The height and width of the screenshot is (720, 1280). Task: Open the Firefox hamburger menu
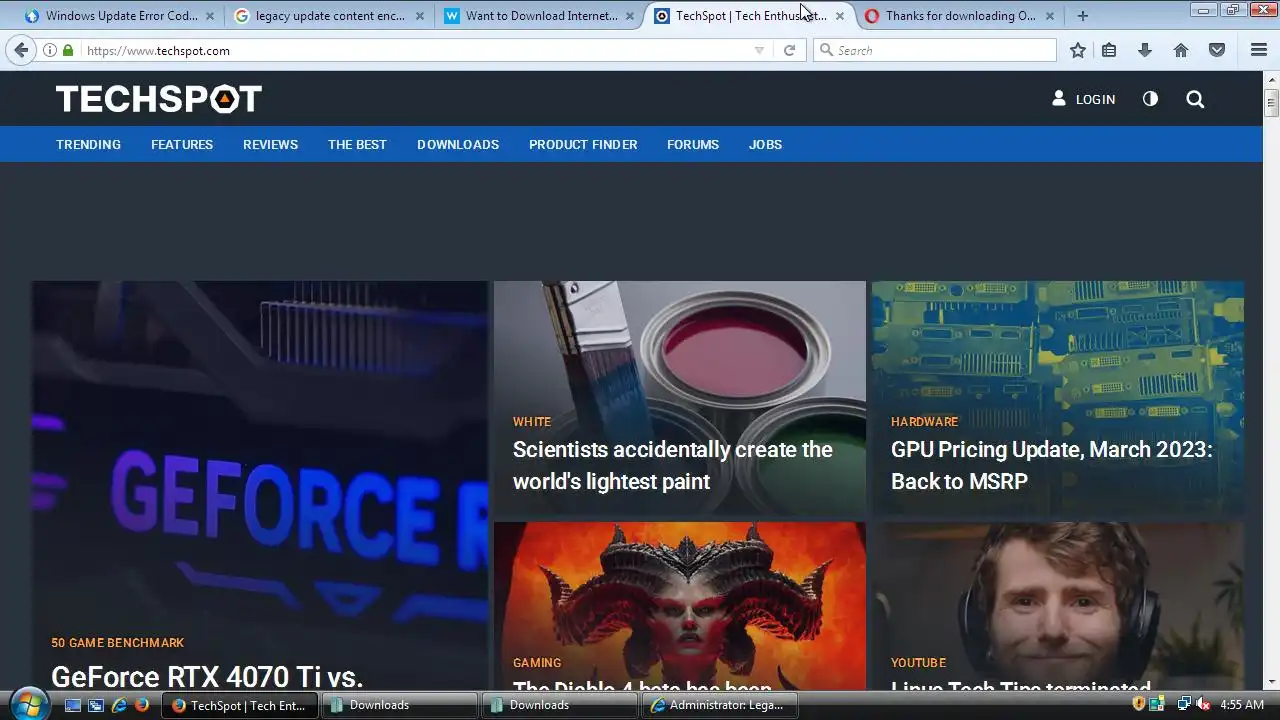tap(1259, 50)
